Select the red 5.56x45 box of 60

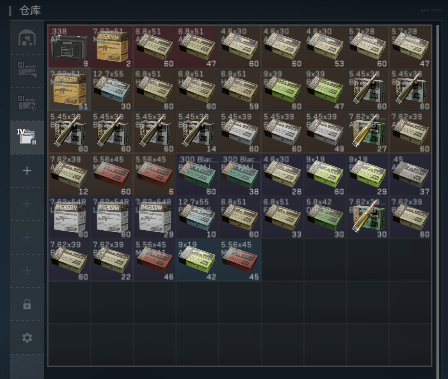coord(112,174)
